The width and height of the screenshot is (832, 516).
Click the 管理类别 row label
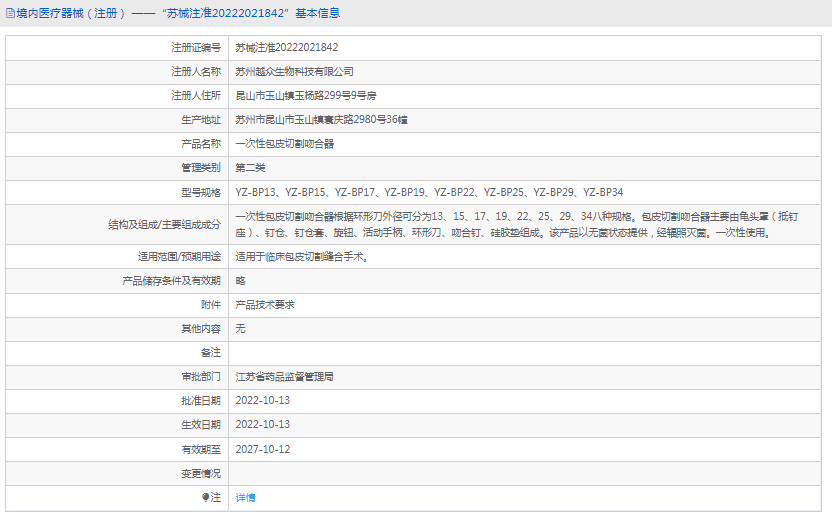pyautogui.click(x=201, y=168)
